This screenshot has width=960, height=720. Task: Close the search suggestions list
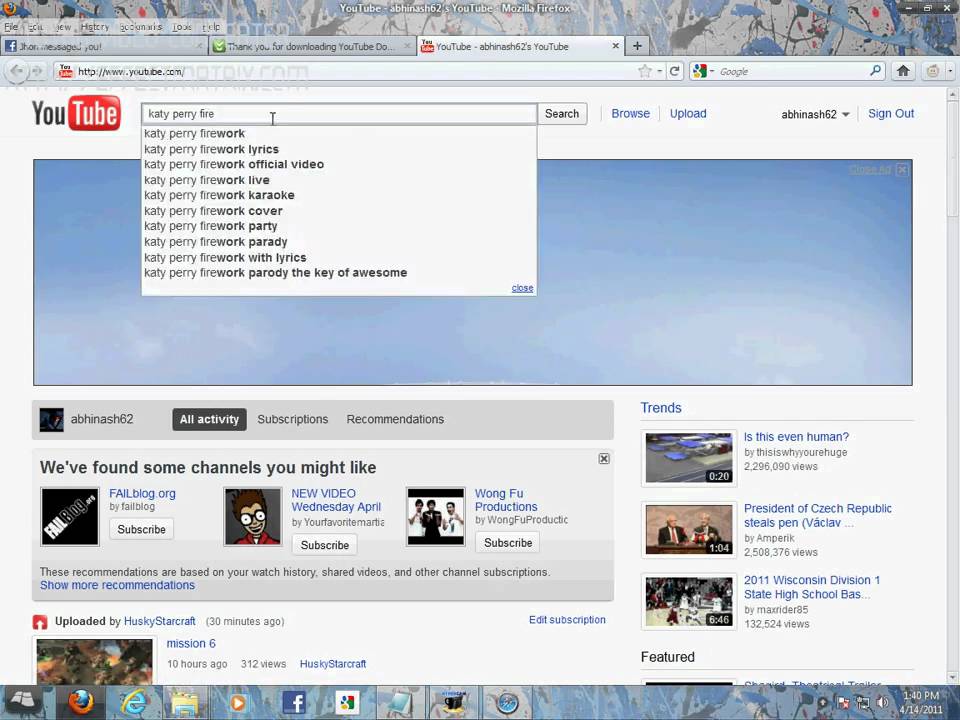pos(522,288)
